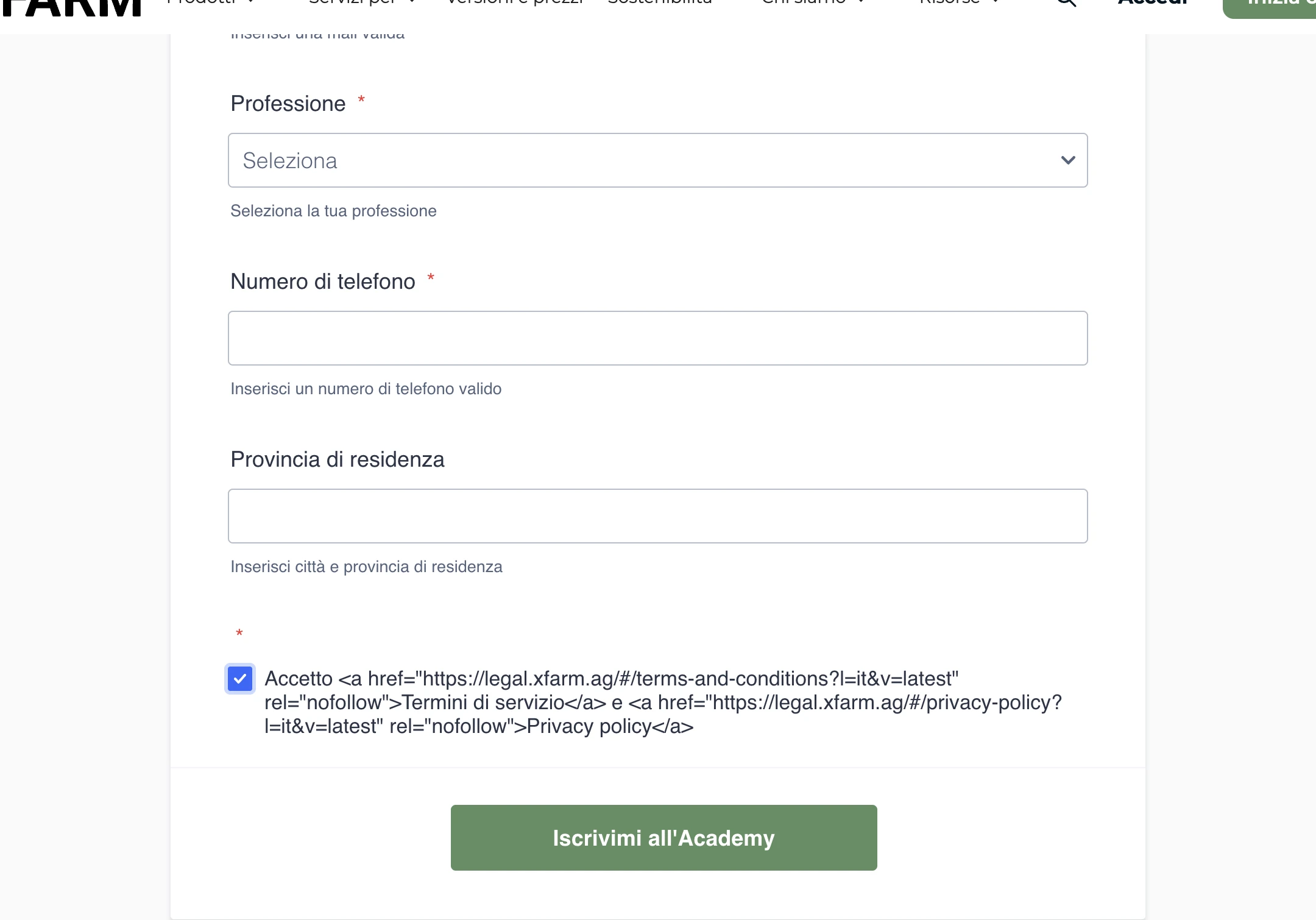
Task: Click the xFARM logo
Action: point(70,6)
